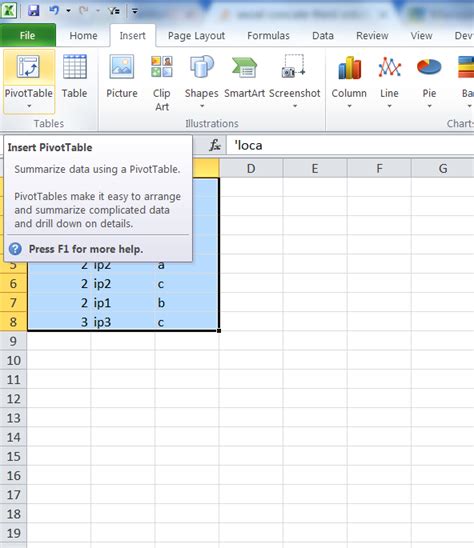Screen dimensions: 474x548
Task: Click the fx insert function button
Action: pos(215,145)
